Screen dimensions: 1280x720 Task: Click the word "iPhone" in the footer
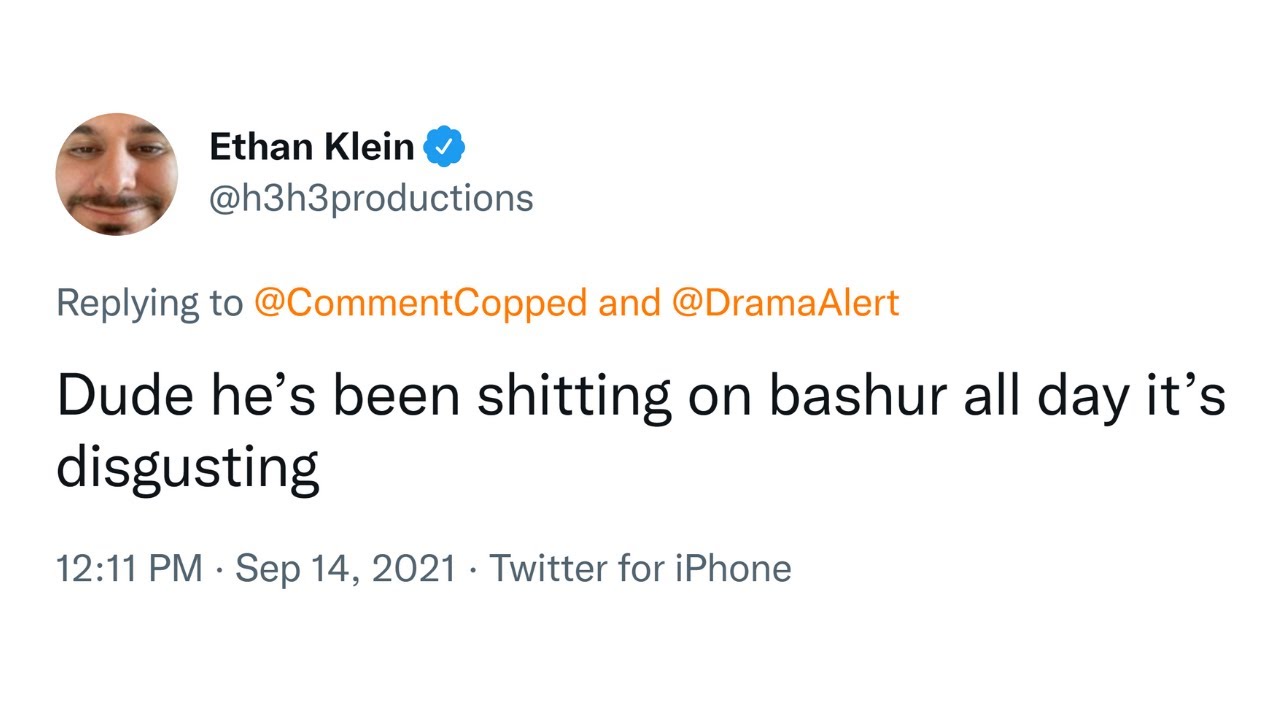pos(733,568)
